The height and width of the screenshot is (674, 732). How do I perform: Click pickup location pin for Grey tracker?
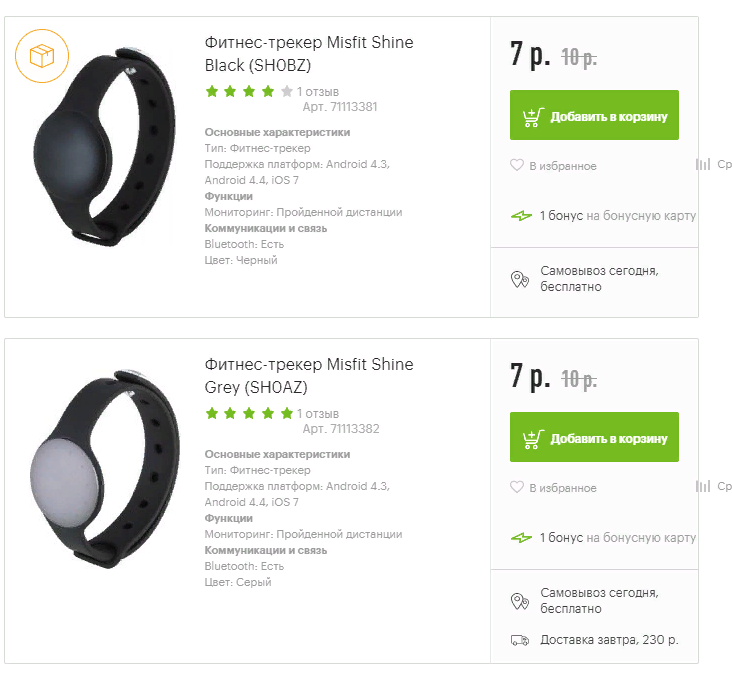[520, 601]
